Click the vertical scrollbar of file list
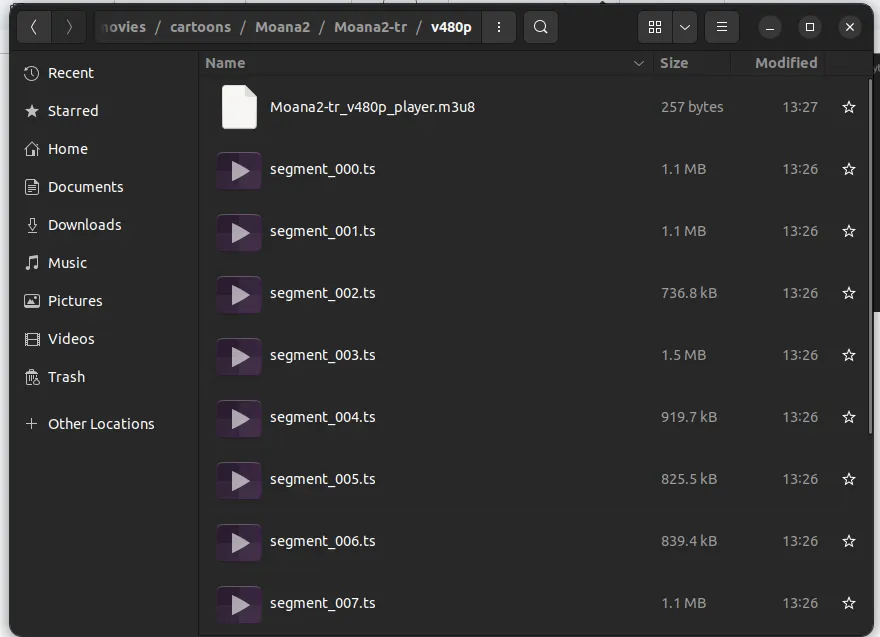Viewport: 880px width, 637px height. pos(870,256)
